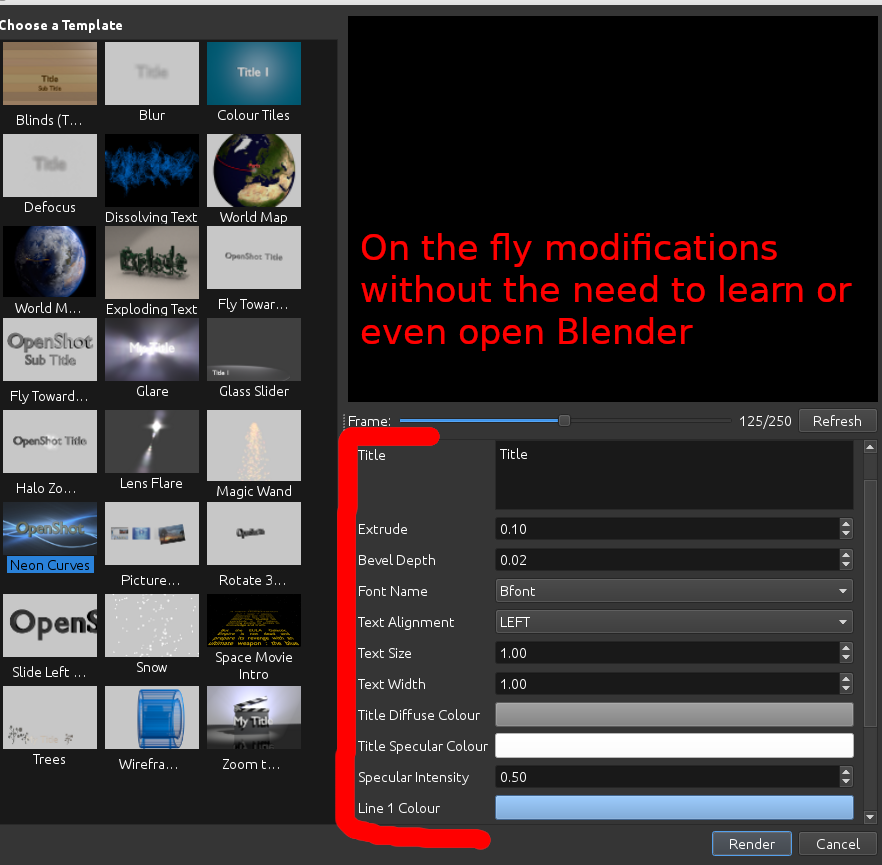Viewport: 882px width, 865px height.
Task: Choose the Dissolving Text template
Action: pos(151,170)
